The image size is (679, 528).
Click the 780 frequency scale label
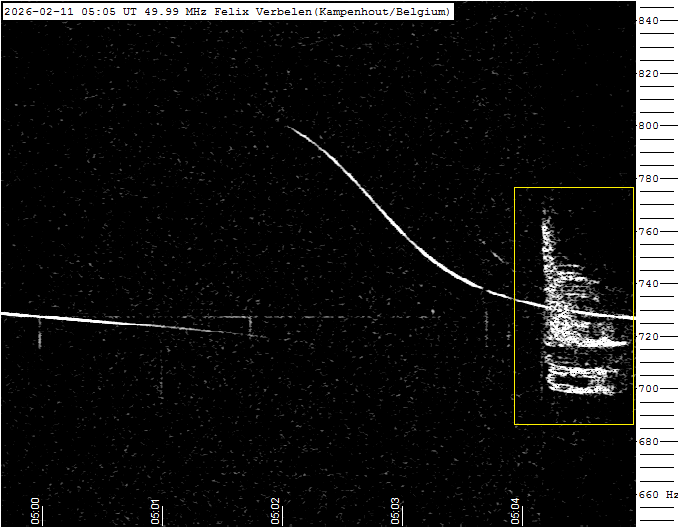[x=648, y=179]
